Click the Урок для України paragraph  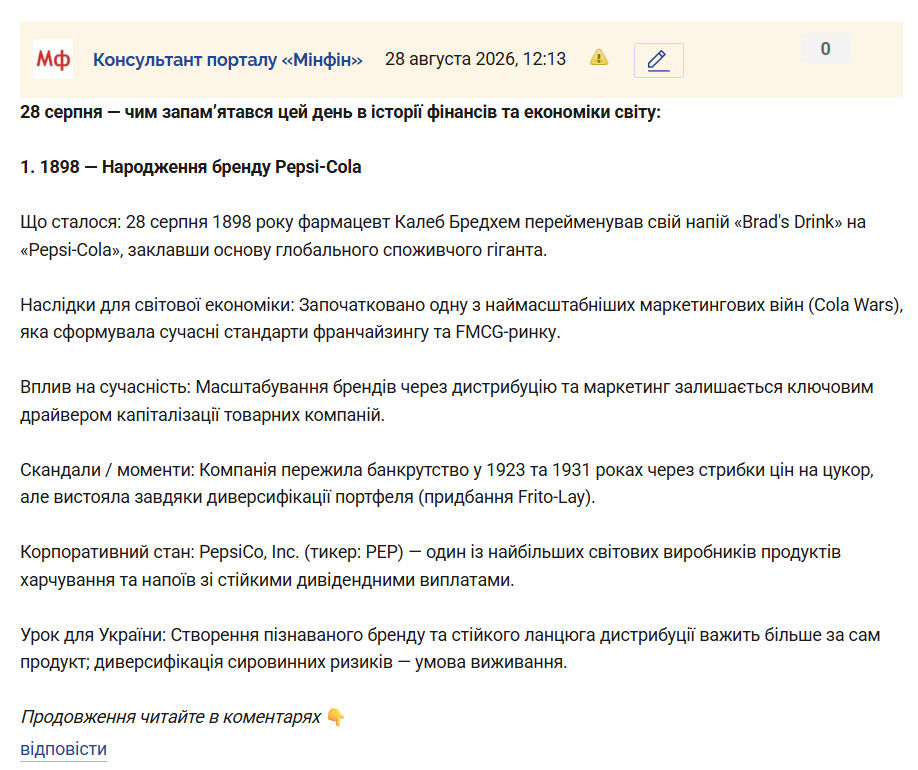click(450, 649)
